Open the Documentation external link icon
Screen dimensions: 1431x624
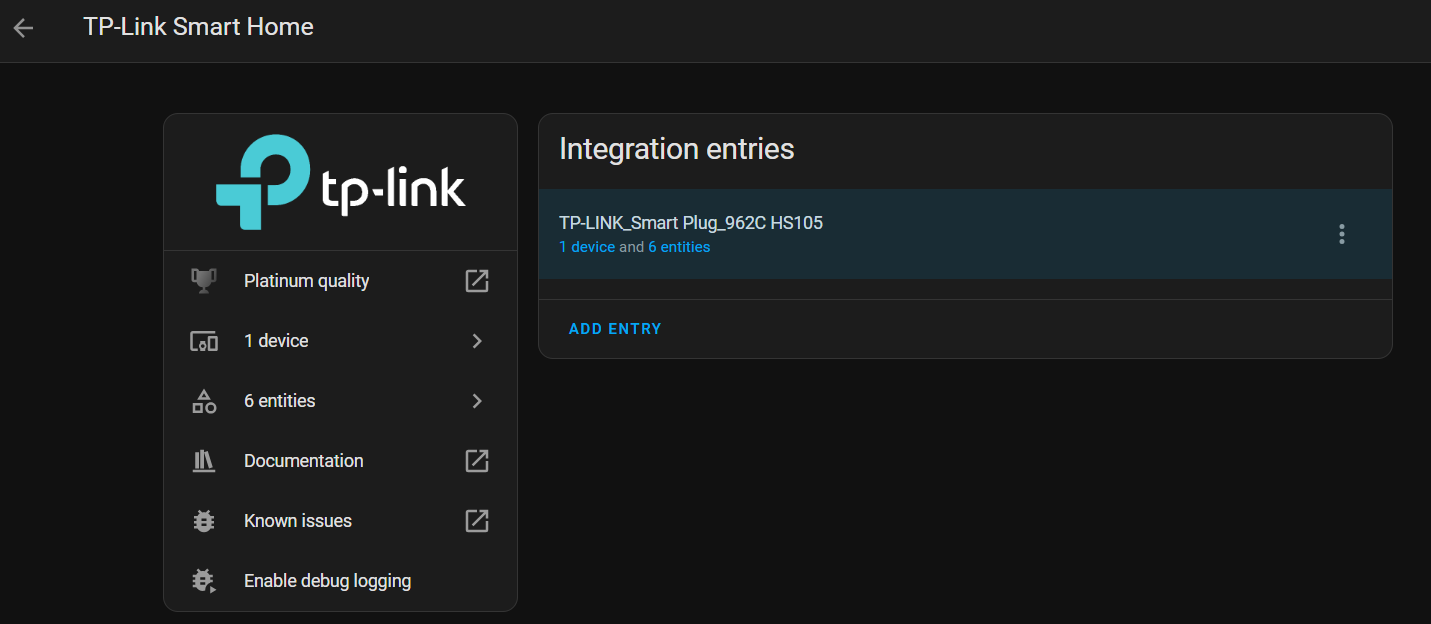477,461
